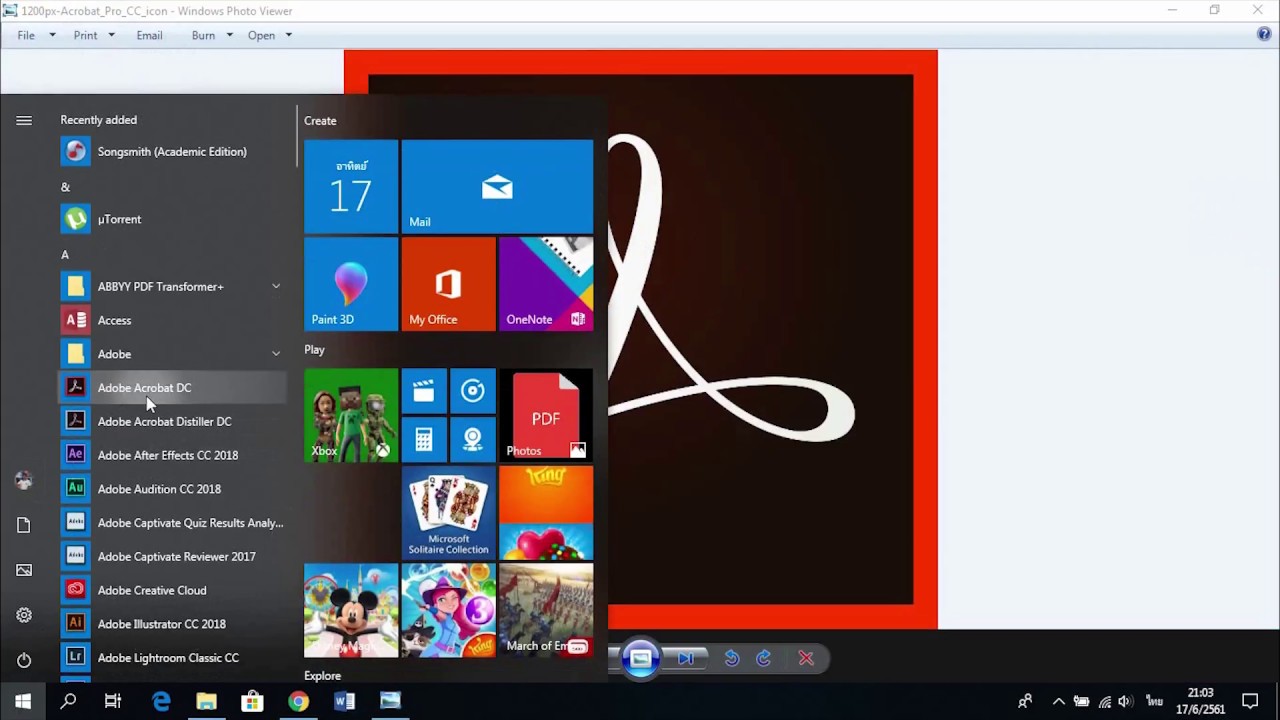
Task: Open Adobe After Effects CC 2018
Action: click(x=172, y=455)
